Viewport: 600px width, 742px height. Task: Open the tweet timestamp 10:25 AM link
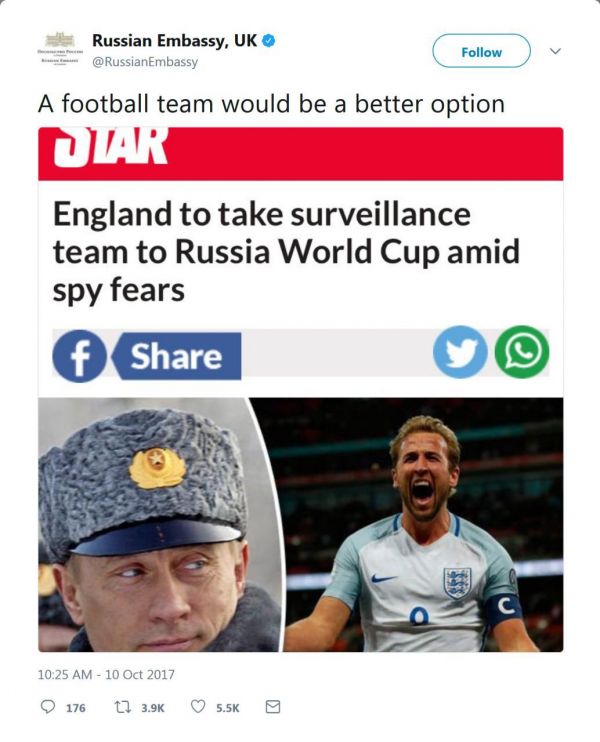coord(106,674)
